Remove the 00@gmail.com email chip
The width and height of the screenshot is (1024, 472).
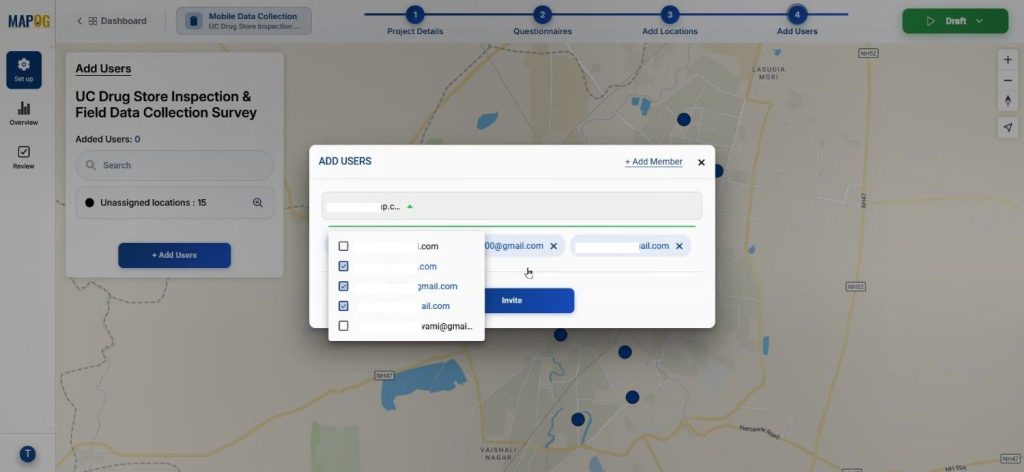click(x=554, y=246)
